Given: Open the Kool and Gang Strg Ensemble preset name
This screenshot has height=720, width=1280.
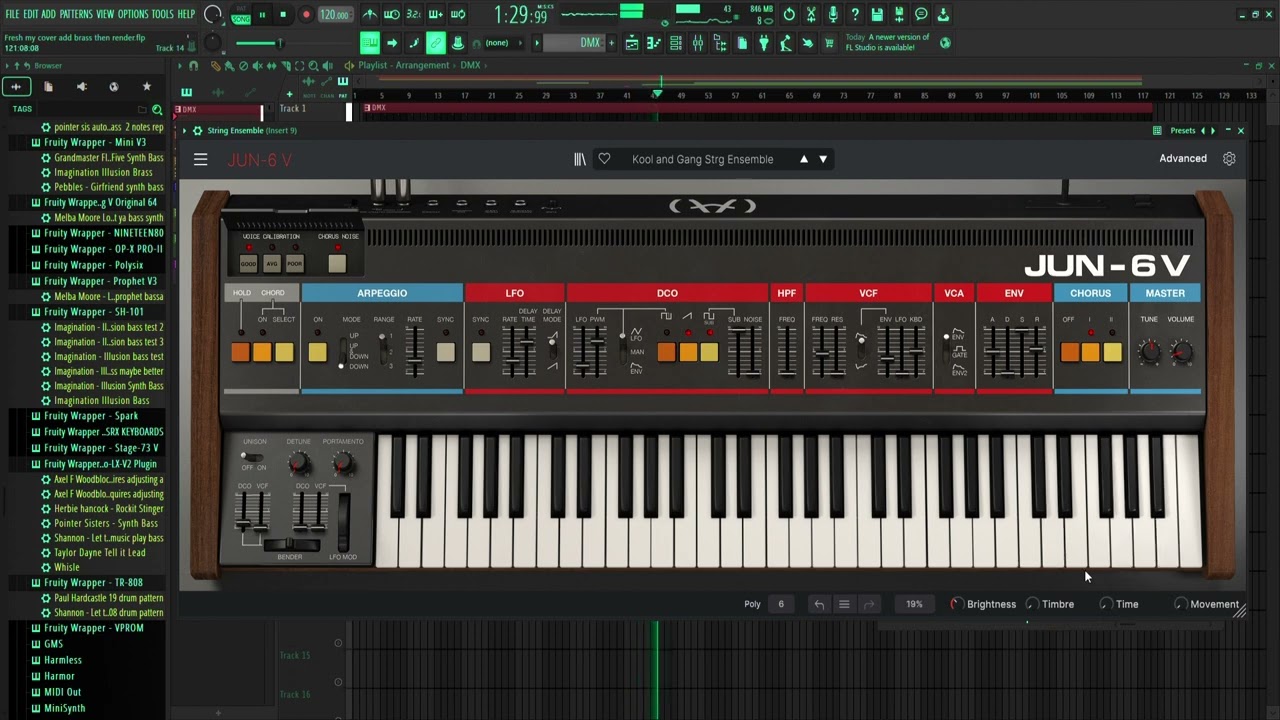Looking at the screenshot, I should pyautogui.click(x=702, y=159).
